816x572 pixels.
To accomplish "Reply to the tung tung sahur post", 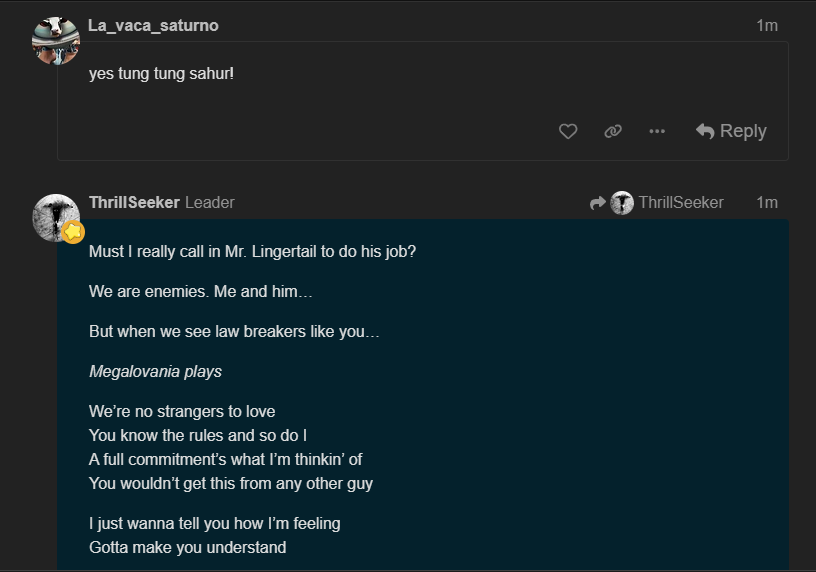I will pyautogui.click(x=731, y=131).
